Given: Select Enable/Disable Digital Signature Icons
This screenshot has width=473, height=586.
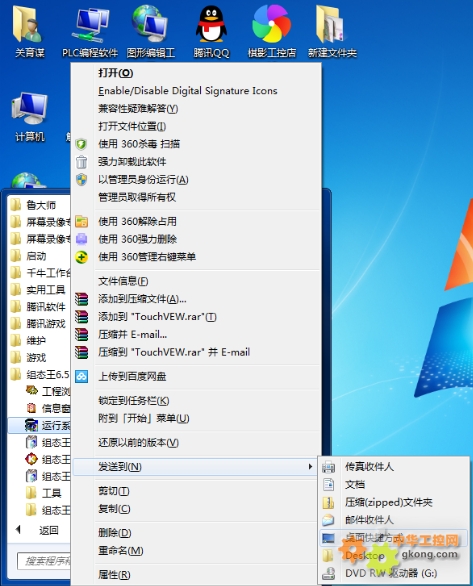Looking at the screenshot, I should 188,91.
